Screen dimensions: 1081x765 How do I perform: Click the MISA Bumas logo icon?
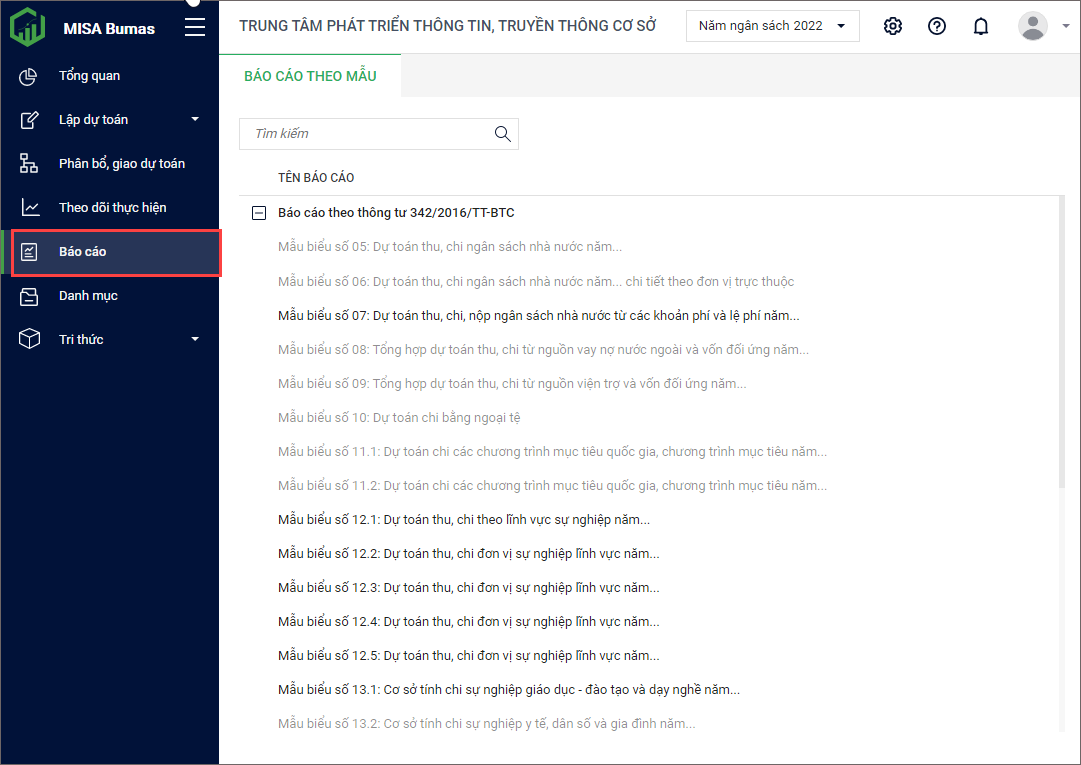28,27
